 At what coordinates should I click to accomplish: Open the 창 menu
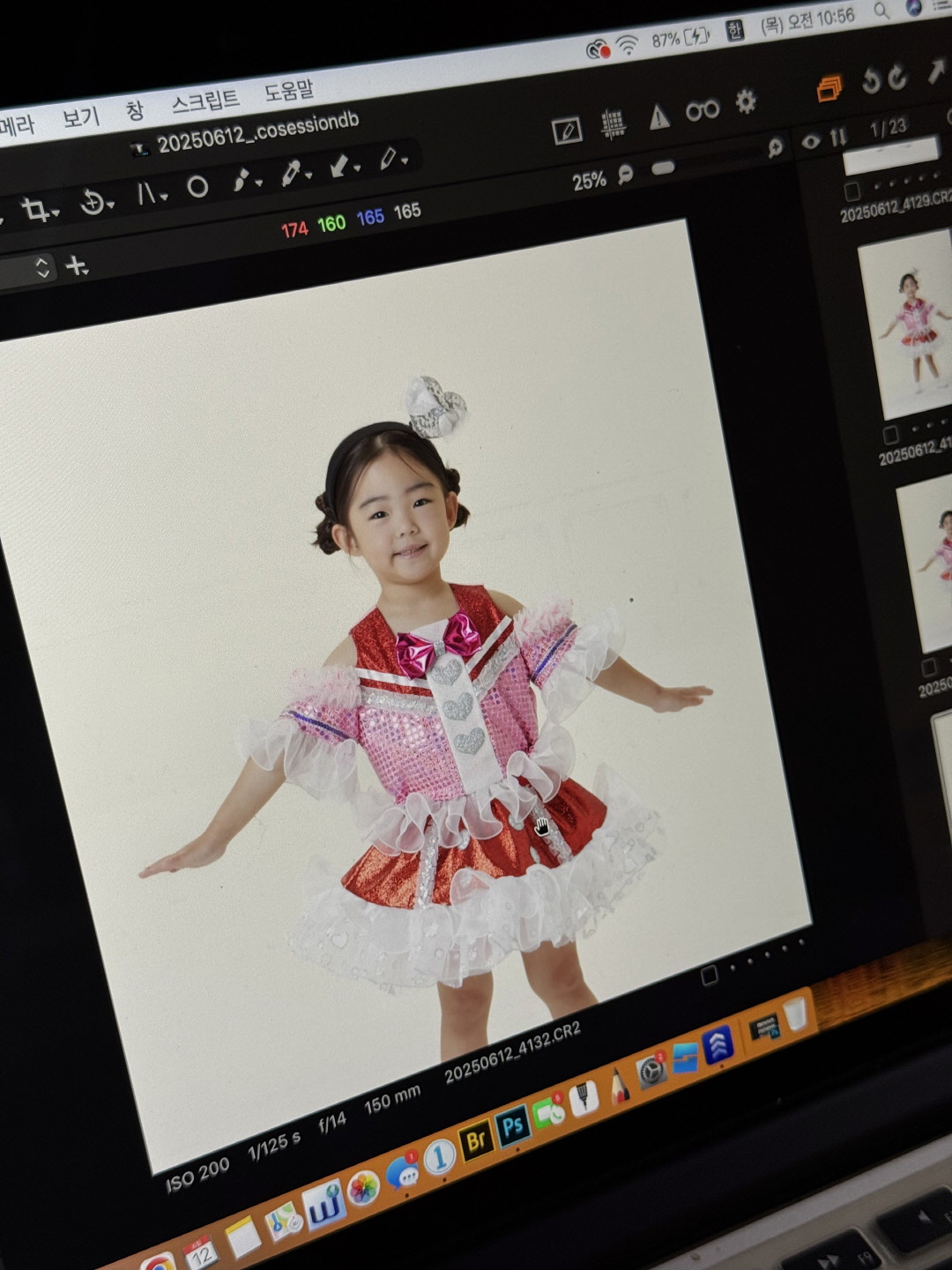coord(134,110)
